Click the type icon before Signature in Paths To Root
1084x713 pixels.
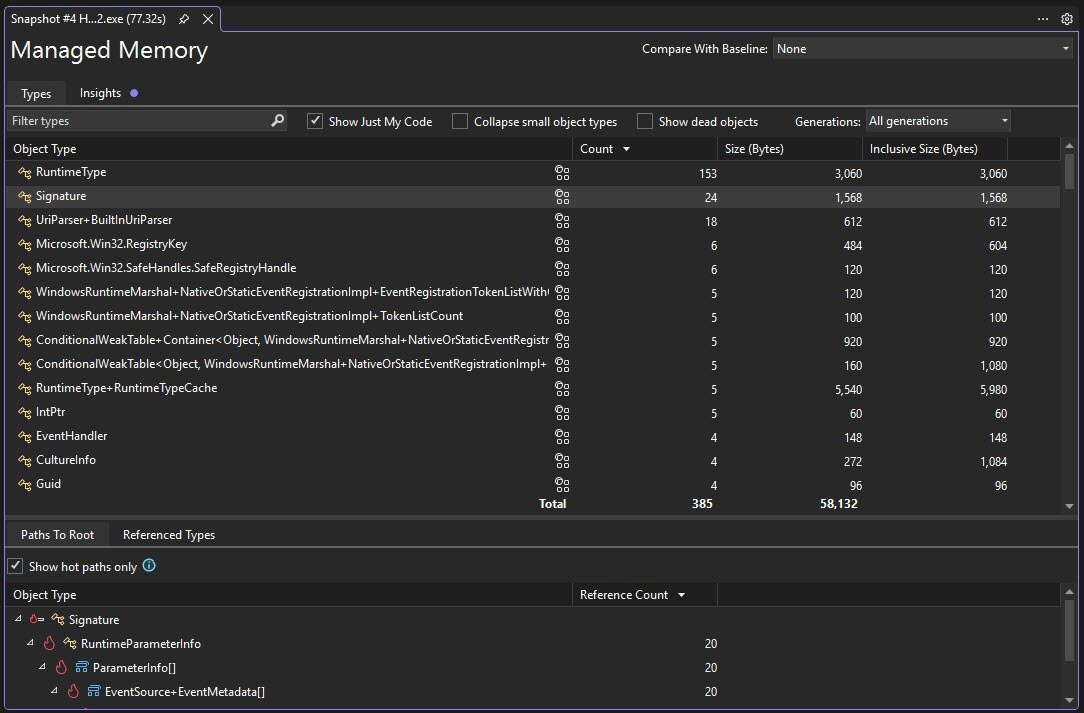[58, 619]
